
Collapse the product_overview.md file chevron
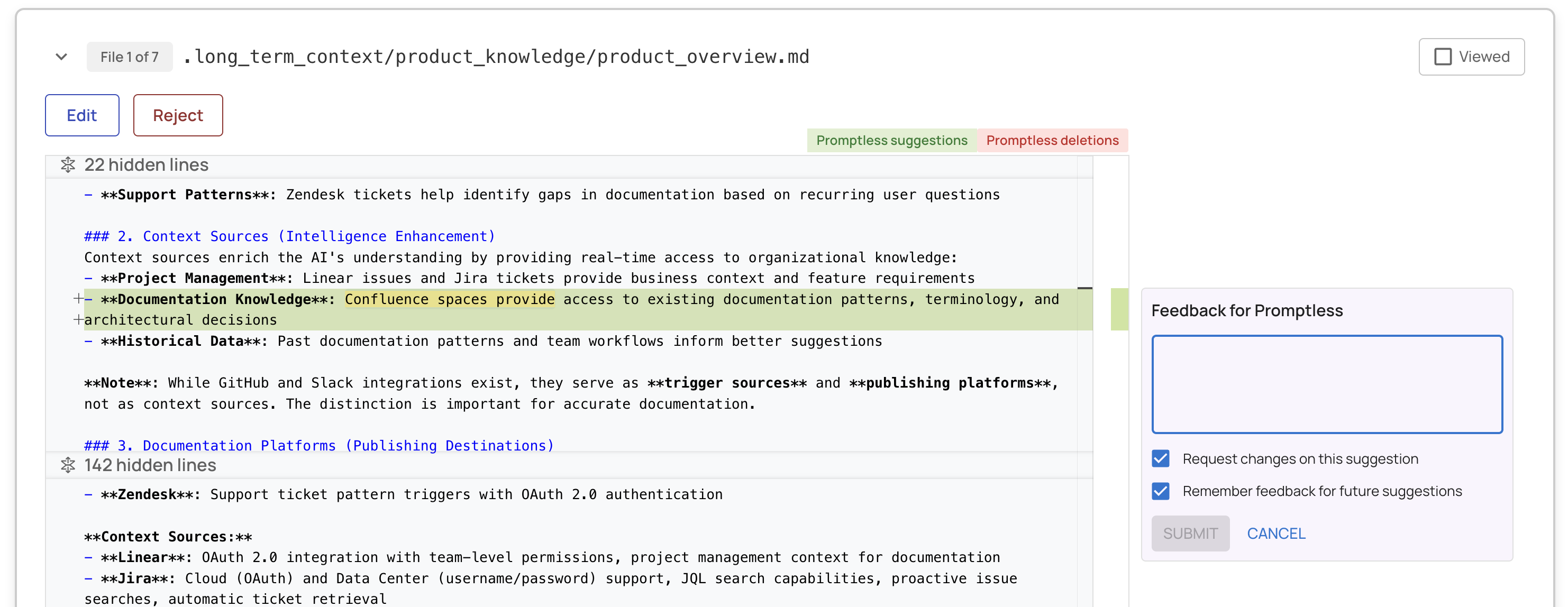point(61,57)
